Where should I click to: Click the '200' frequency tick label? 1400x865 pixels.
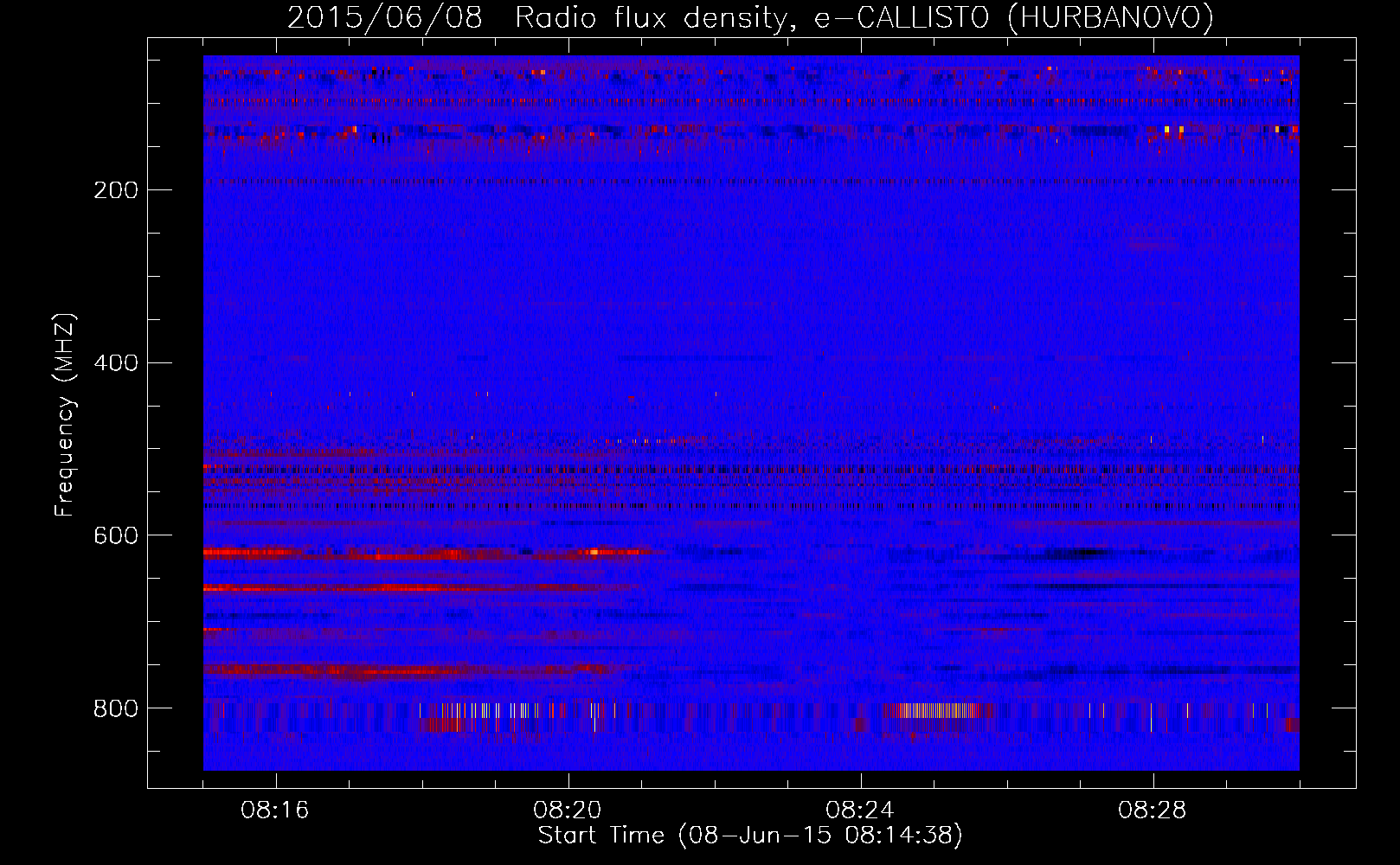[x=116, y=190]
